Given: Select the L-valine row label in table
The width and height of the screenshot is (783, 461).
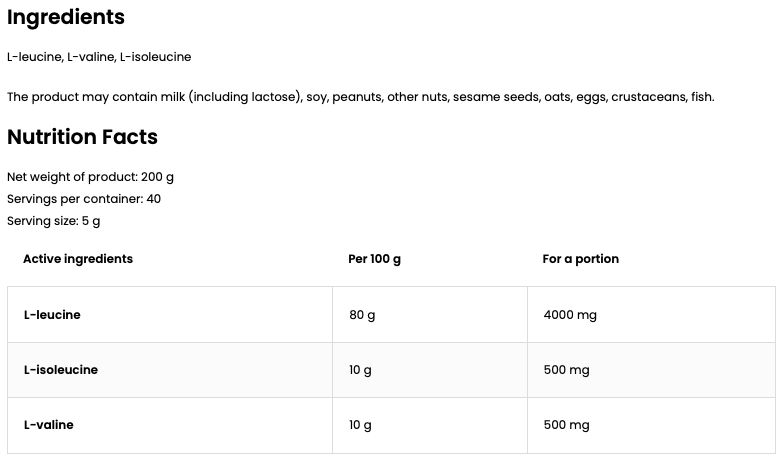Looking at the screenshot, I should pyautogui.click(x=49, y=425).
